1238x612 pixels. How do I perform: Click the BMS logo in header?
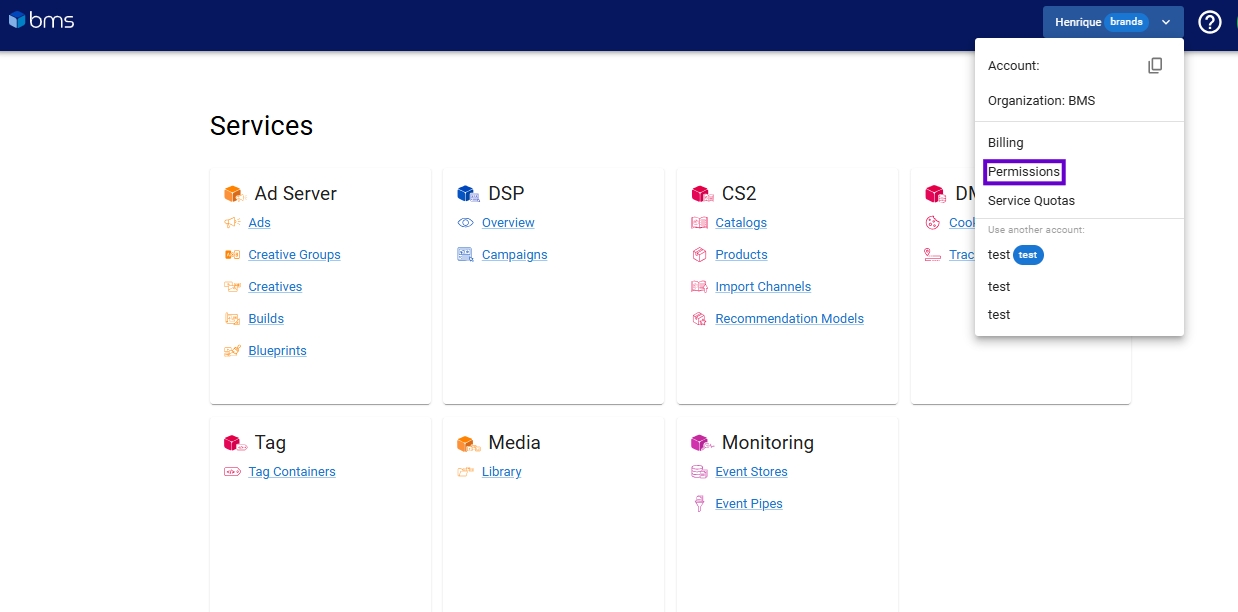point(41,20)
